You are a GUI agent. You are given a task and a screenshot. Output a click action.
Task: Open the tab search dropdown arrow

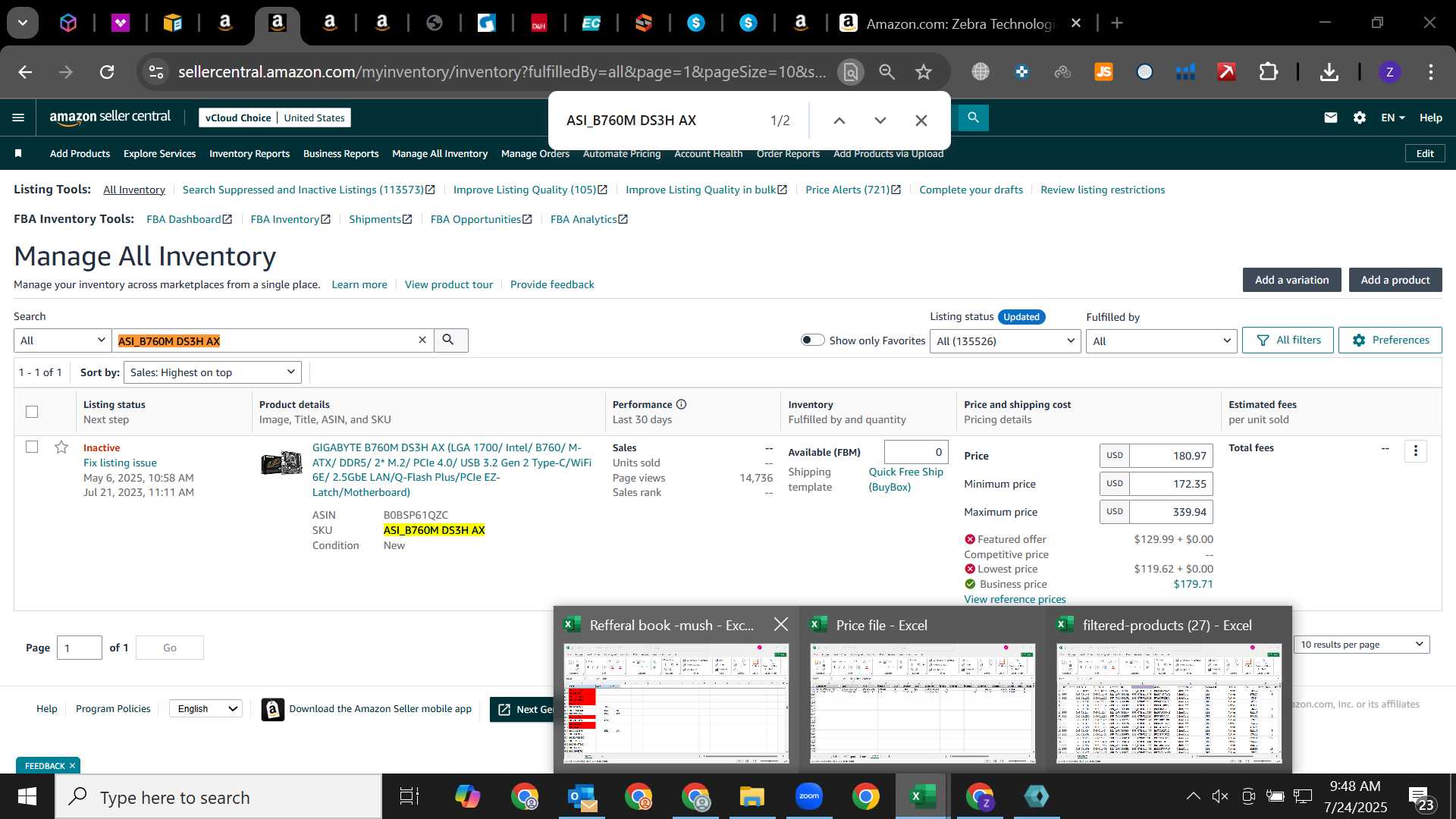[x=23, y=23]
